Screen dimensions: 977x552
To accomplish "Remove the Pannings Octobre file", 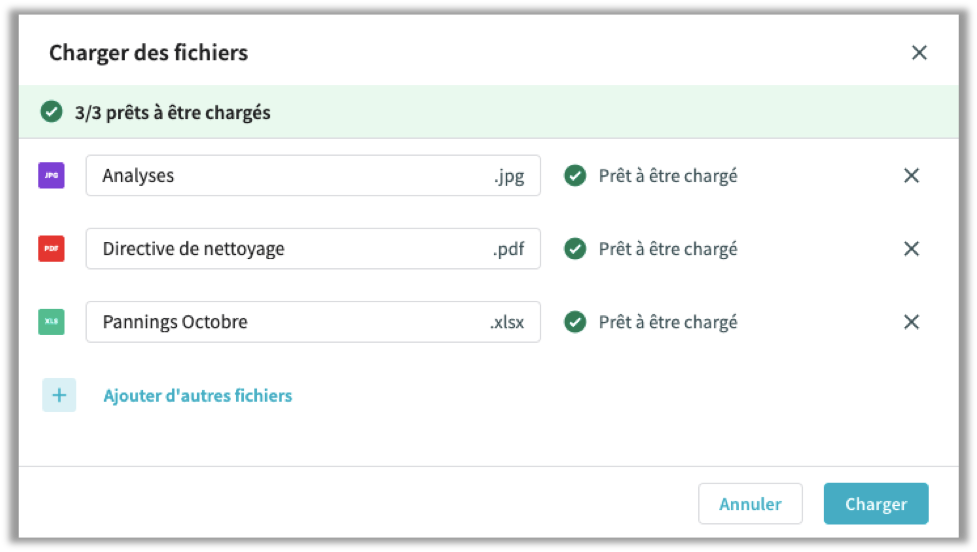I will tap(912, 322).
